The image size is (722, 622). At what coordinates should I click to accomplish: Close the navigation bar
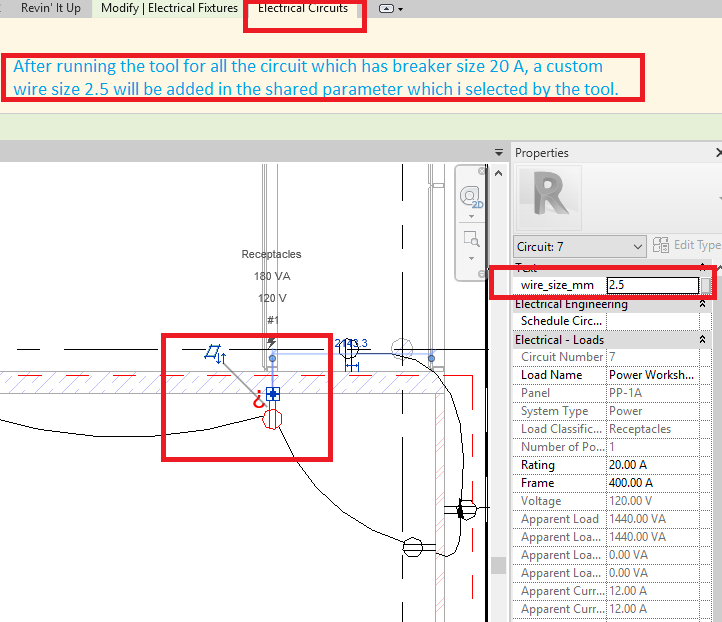[x=481, y=171]
